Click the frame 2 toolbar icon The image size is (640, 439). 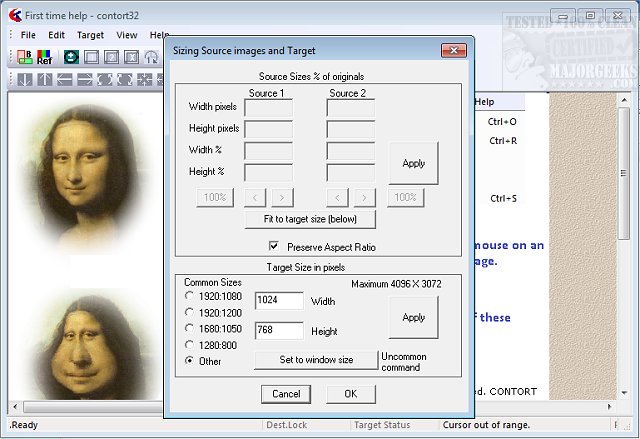point(111,57)
